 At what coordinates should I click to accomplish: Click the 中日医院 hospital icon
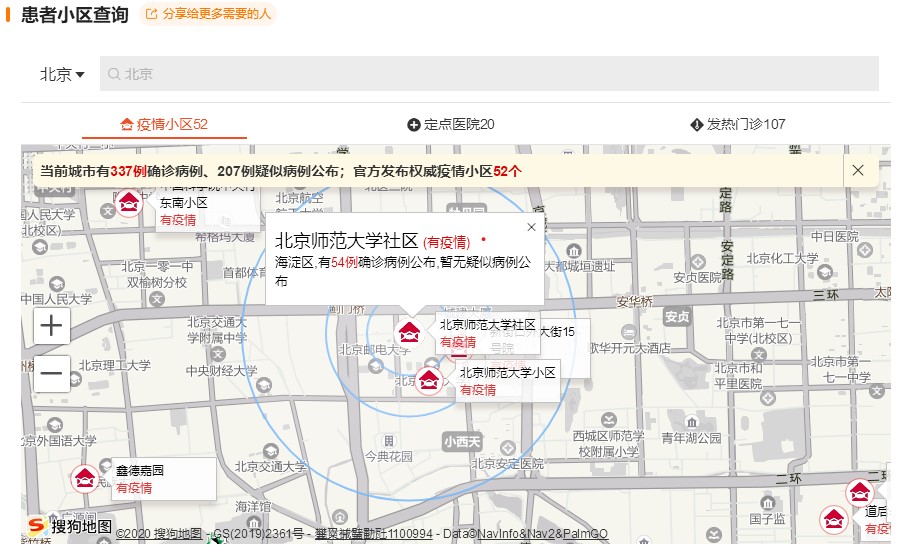(865, 251)
